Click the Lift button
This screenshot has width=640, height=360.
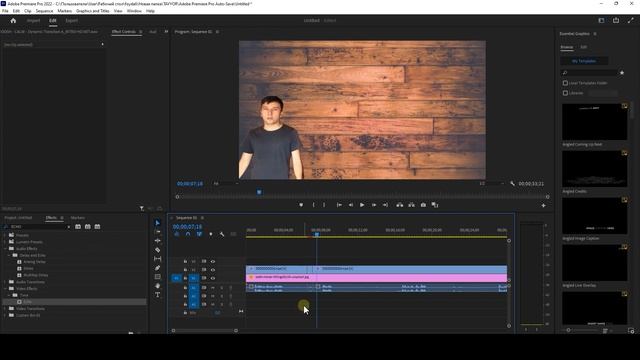[x=400, y=205]
